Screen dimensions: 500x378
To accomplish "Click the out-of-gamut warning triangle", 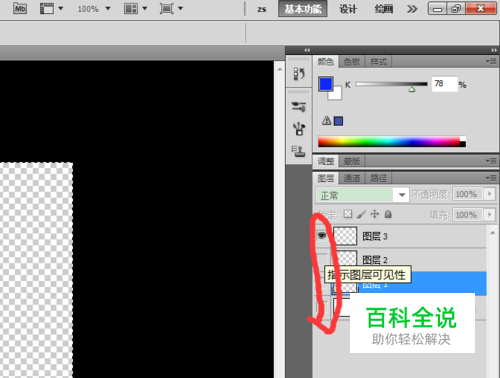I will click(x=326, y=120).
